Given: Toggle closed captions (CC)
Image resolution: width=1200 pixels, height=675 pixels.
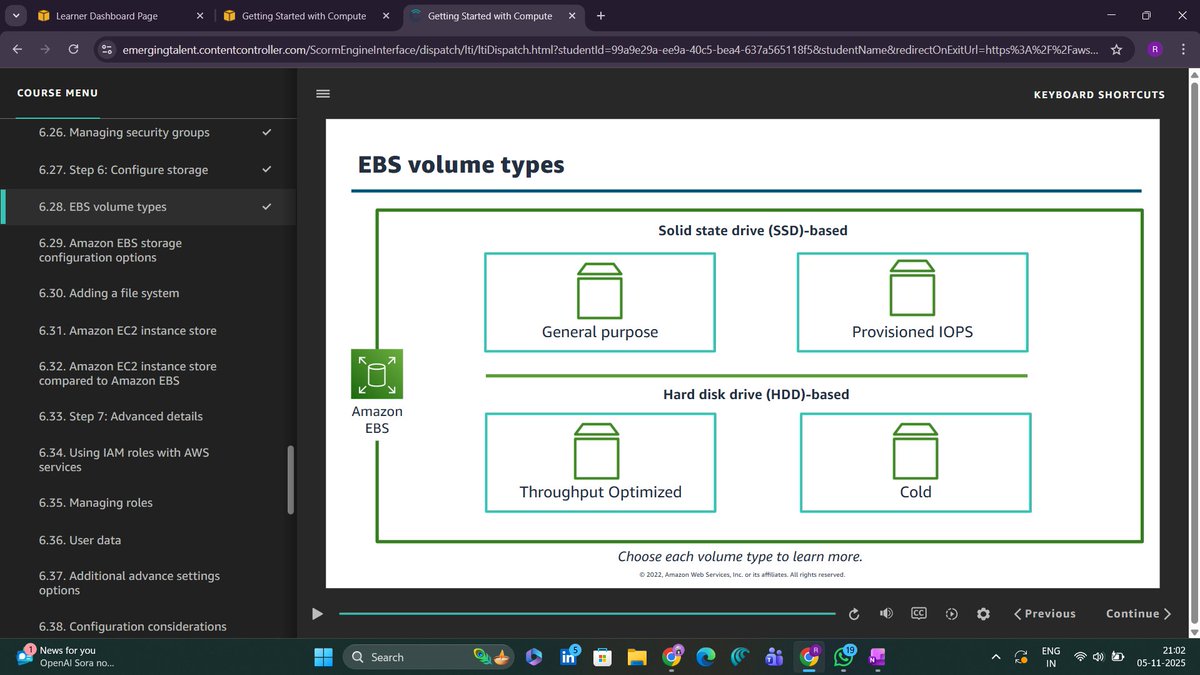Looking at the screenshot, I should pos(919,613).
